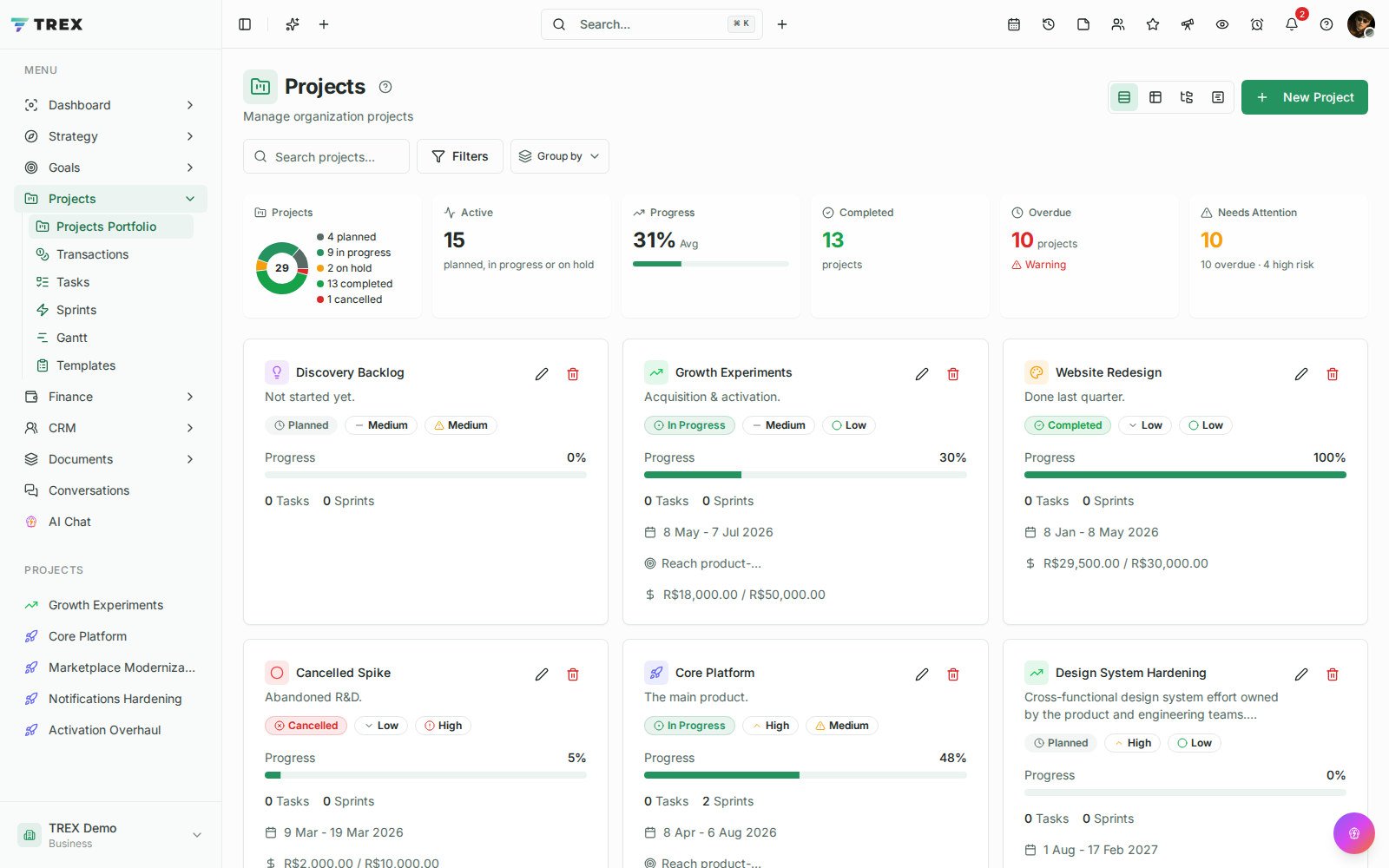
Task: Expand the Goals menu chevron
Action: pyautogui.click(x=190, y=168)
